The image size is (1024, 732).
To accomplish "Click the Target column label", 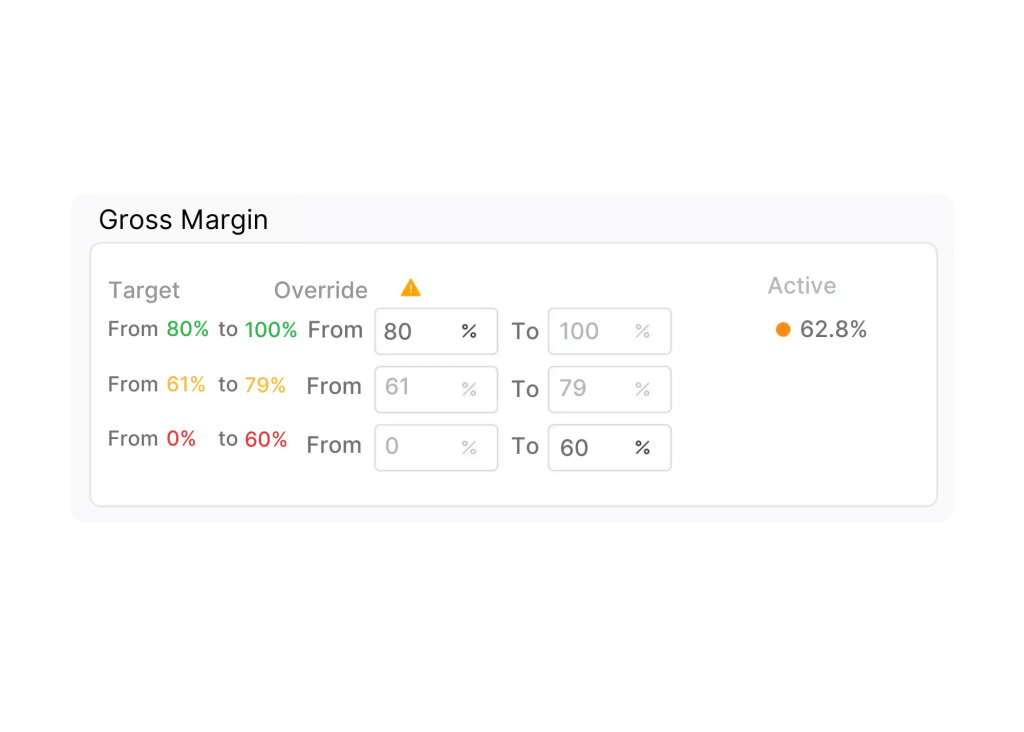I will 144,290.
